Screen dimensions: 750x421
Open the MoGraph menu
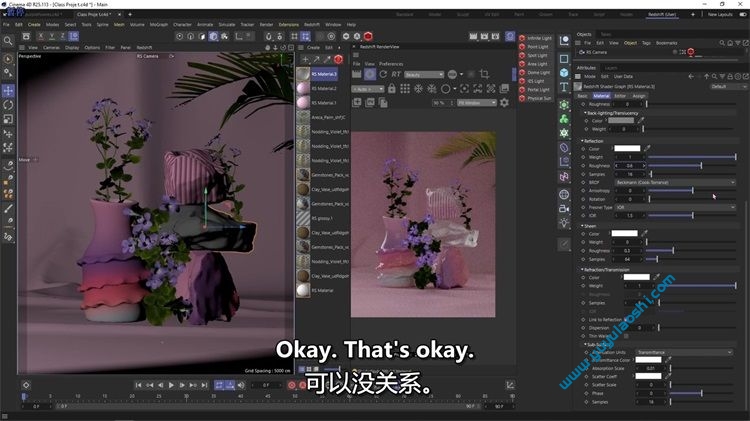tap(156, 24)
